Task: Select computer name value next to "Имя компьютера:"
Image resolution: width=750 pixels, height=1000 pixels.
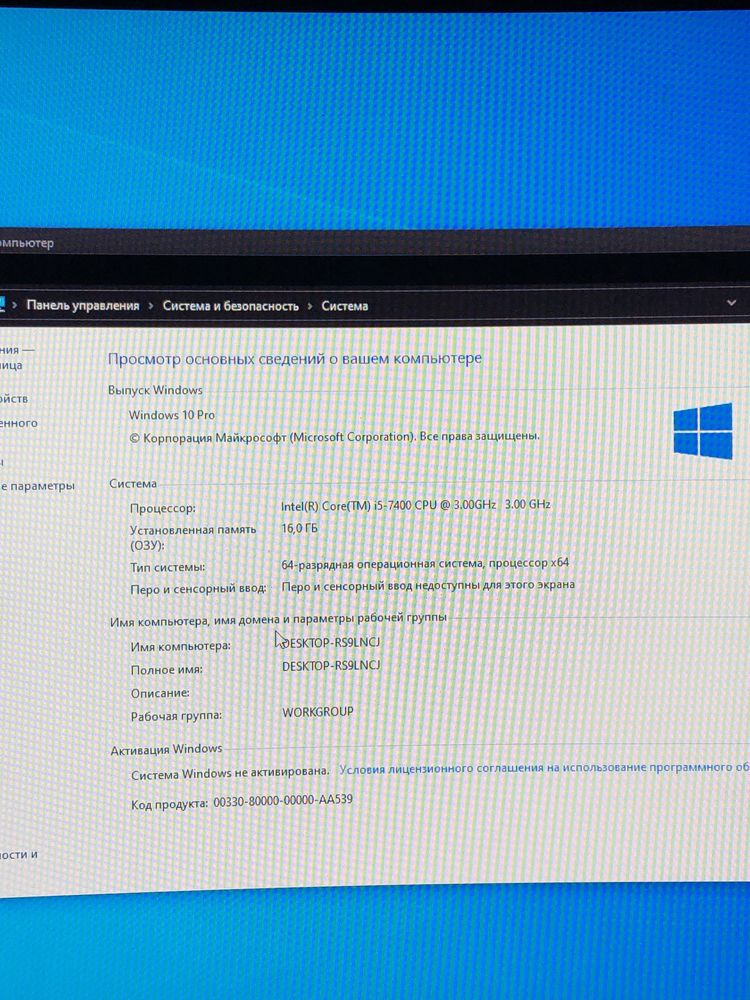Action: pos(331,642)
